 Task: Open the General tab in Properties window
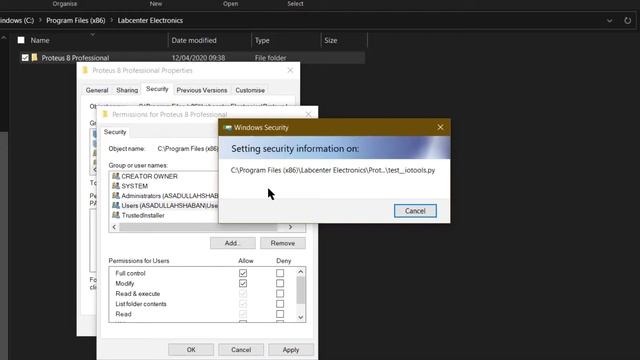(x=97, y=90)
